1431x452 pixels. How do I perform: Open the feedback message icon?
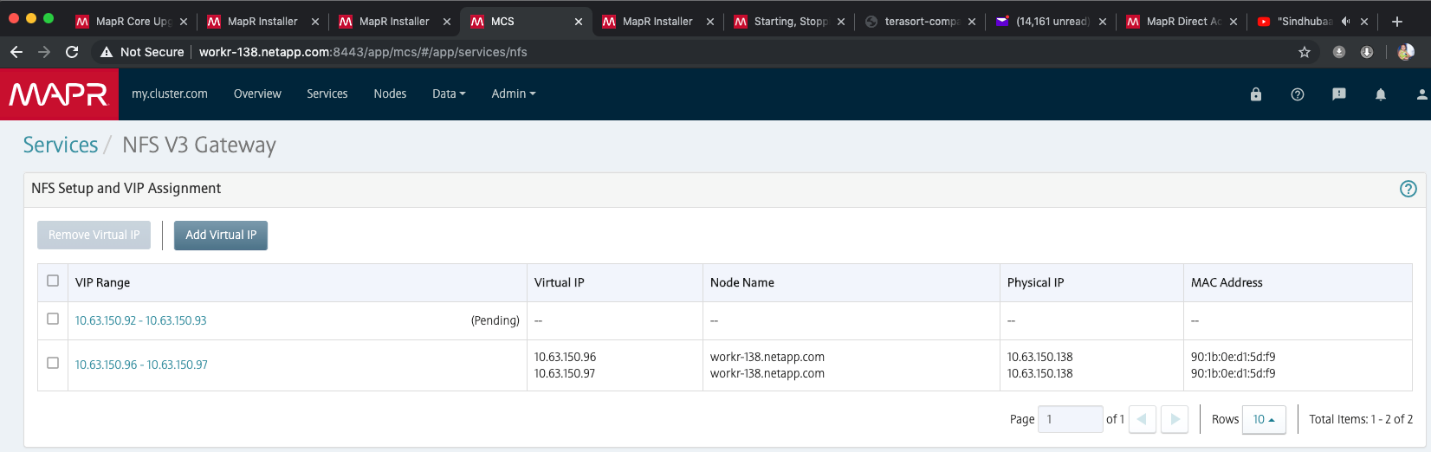(1339, 94)
